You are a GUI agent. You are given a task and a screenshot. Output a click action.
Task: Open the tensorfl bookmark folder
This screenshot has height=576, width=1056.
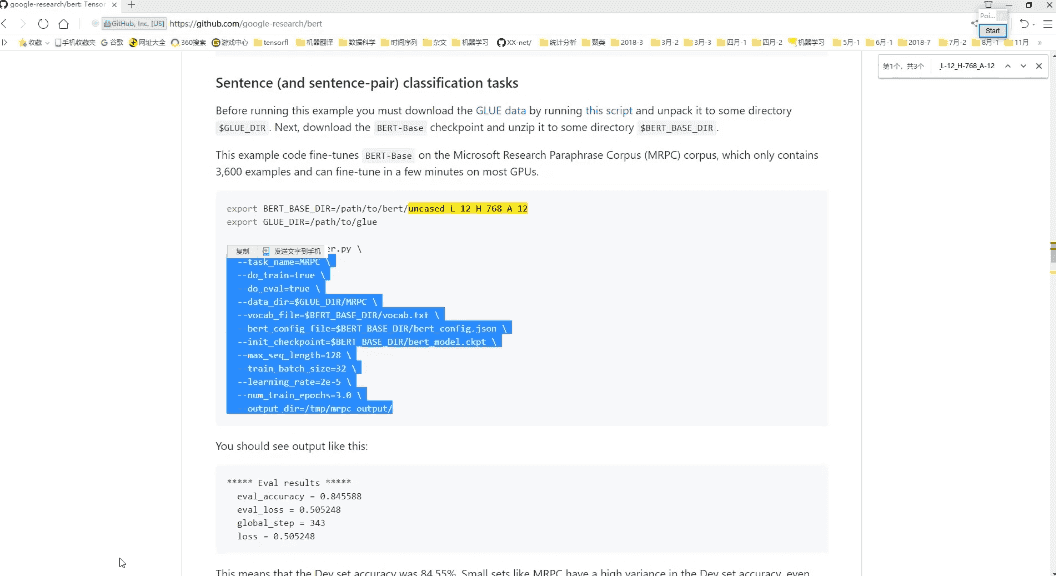point(270,43)
